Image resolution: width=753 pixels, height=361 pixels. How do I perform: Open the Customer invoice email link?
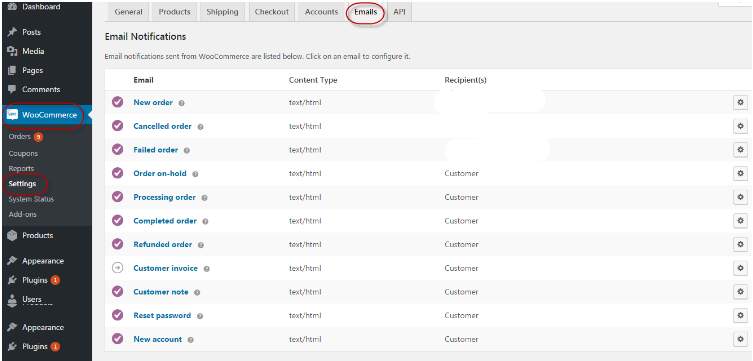click(x=166, y=268)
